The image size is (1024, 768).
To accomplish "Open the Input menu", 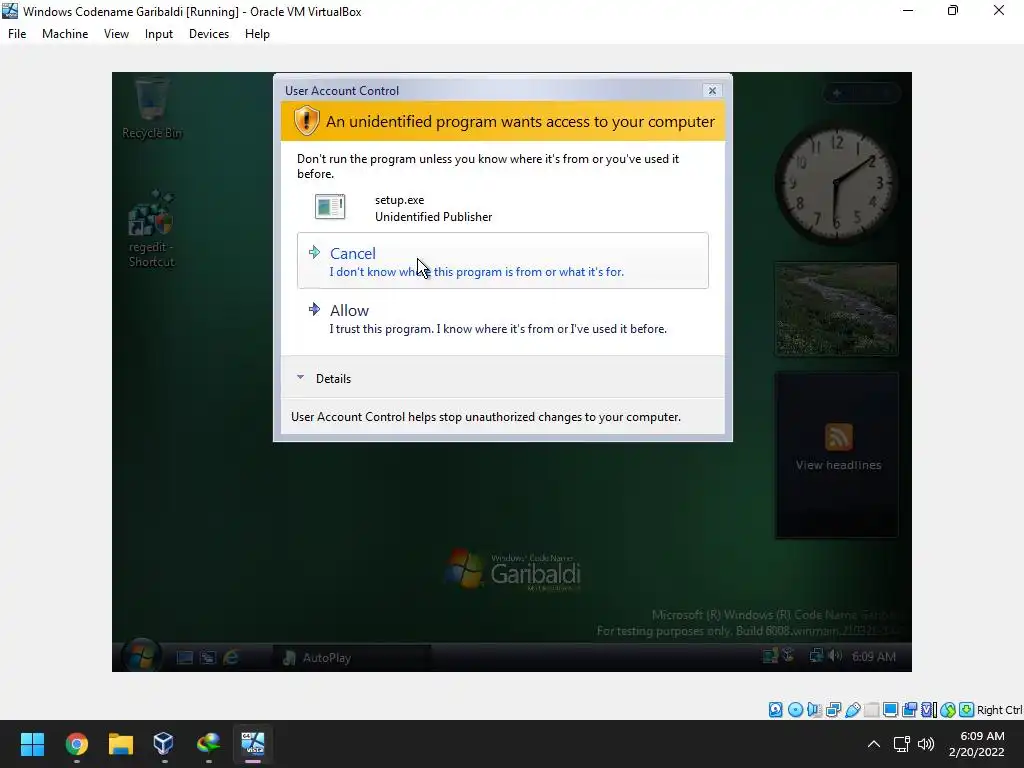I will point(159,34).
